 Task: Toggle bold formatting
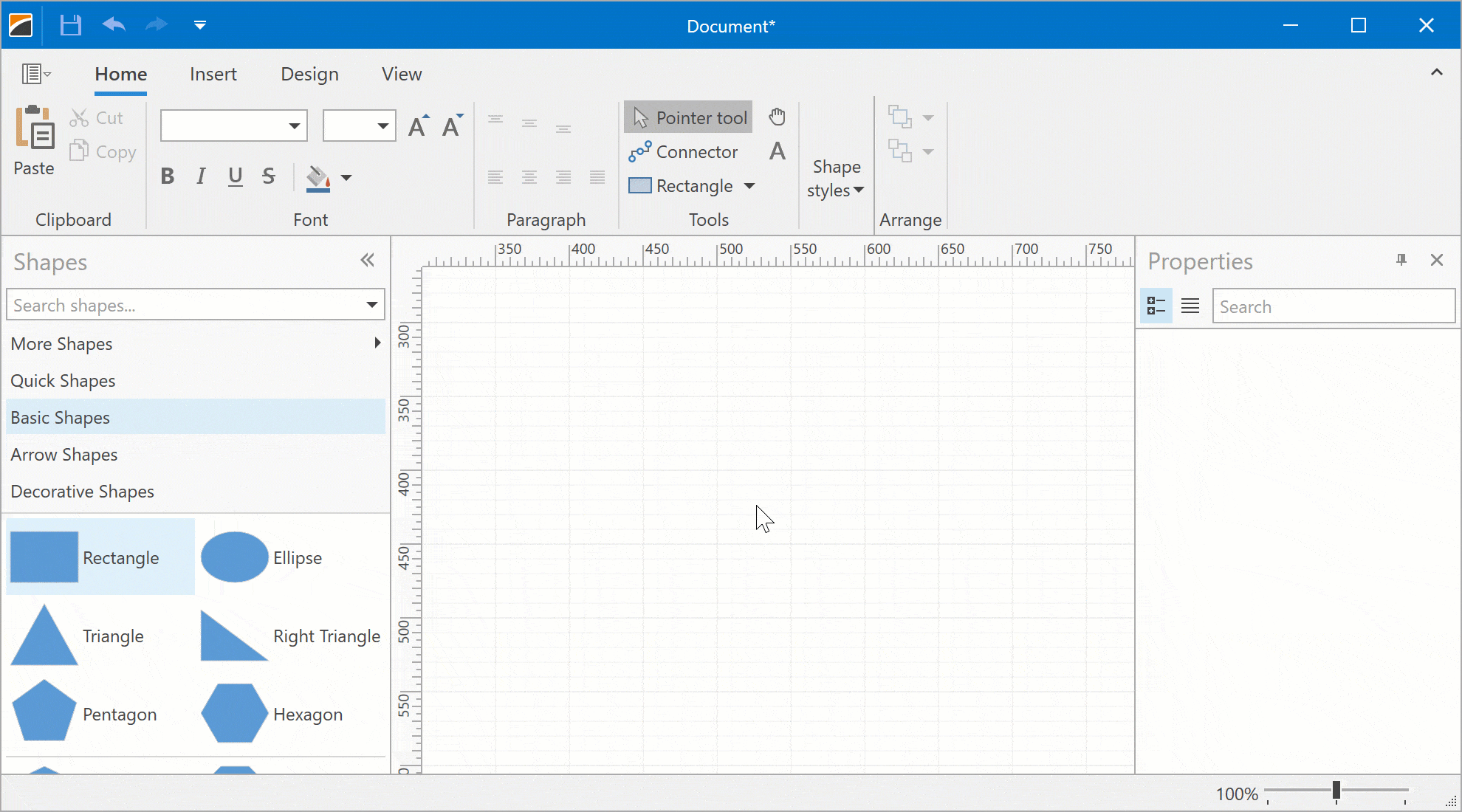[x=167, y=176]
